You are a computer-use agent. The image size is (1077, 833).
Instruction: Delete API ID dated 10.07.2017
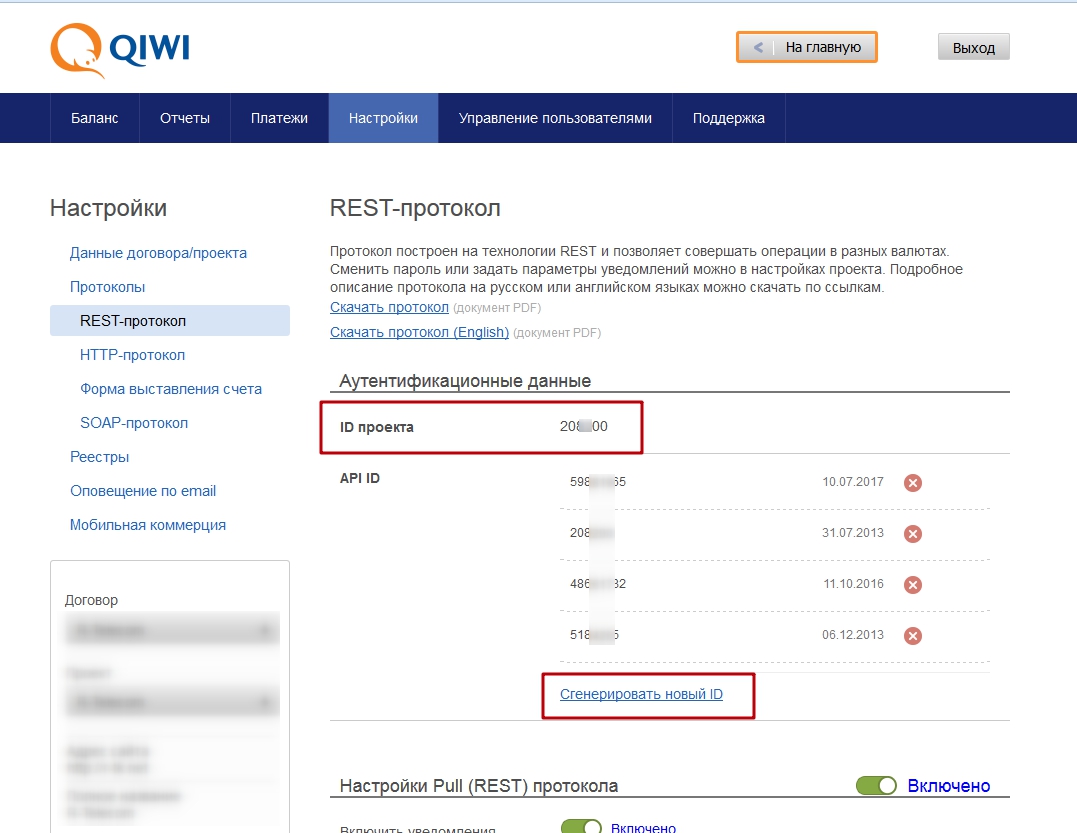[912, 483]
